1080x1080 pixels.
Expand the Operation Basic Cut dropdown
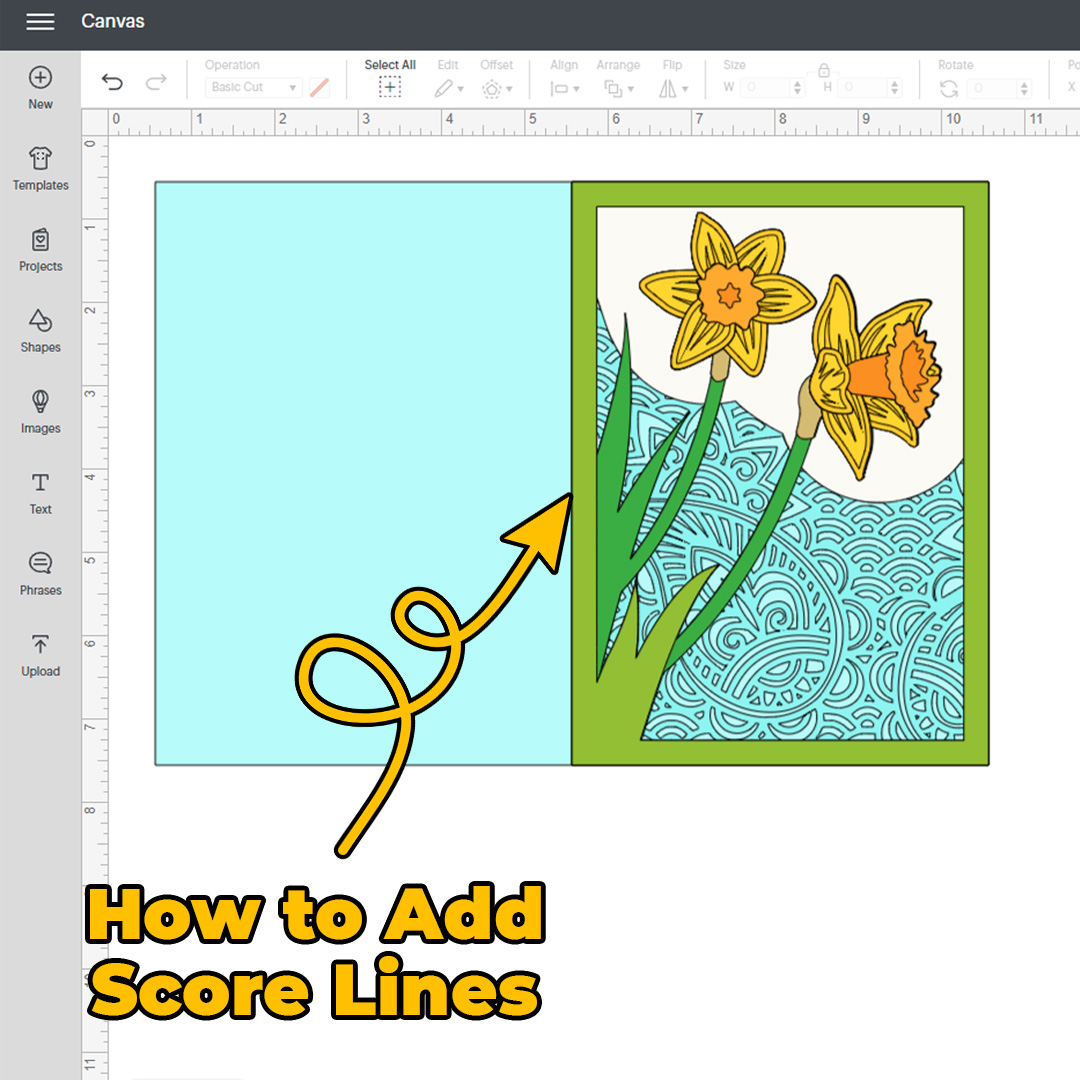coord(253,88)
